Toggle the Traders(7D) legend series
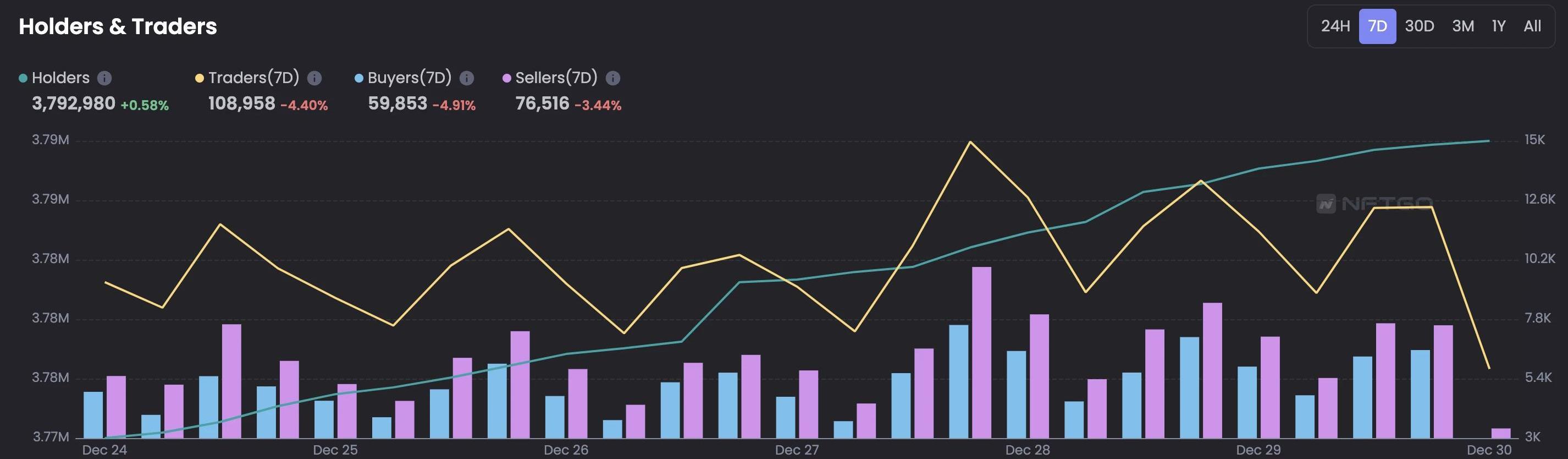Image resolution: width=1568 pixels, height=459 pixels. (253, 78)
